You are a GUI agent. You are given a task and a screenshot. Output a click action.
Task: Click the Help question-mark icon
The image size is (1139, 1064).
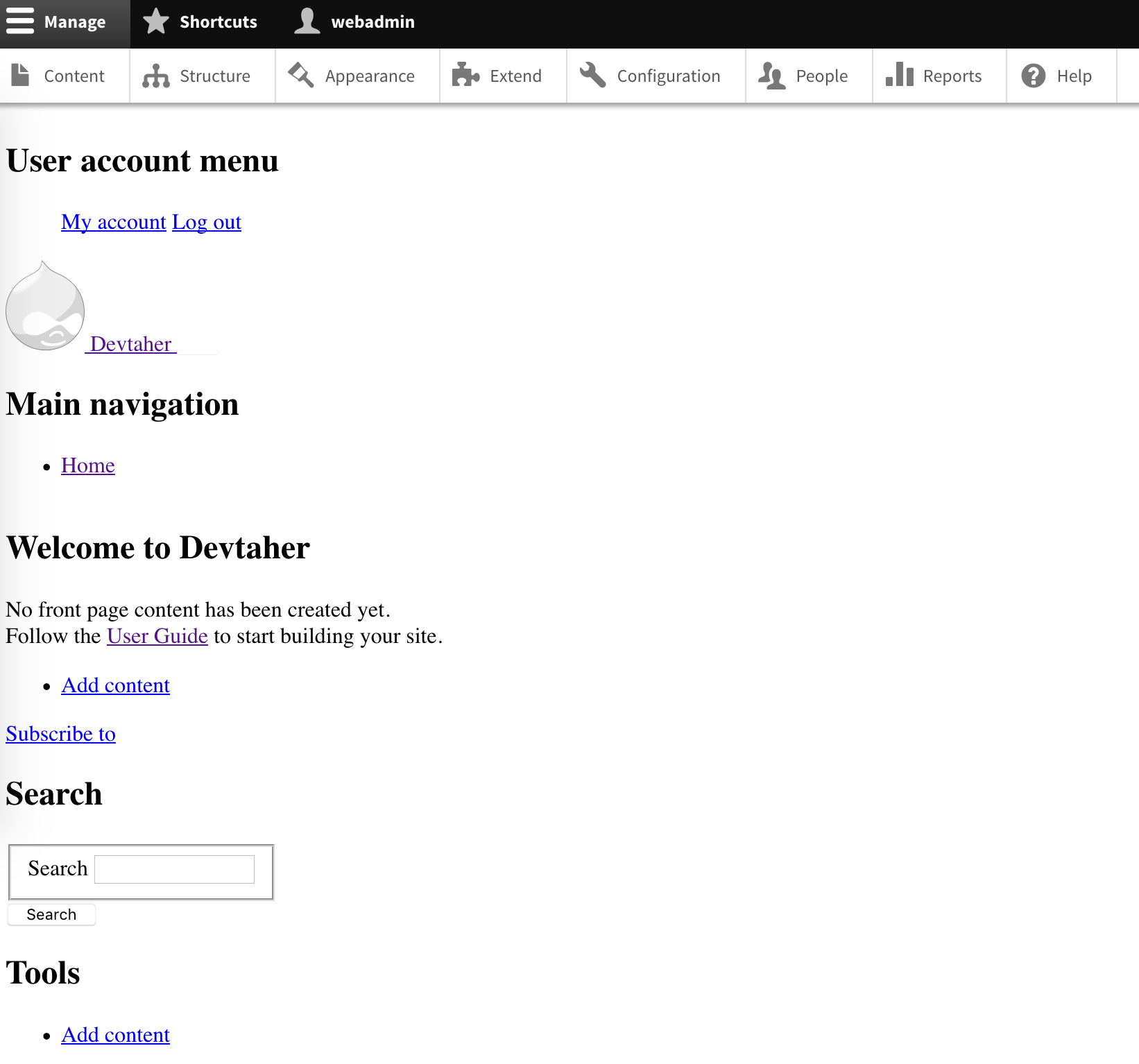(x=1032, y=76)
